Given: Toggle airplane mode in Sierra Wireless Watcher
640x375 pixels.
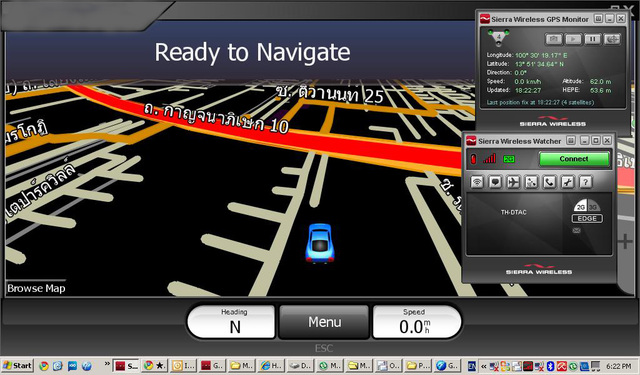Looking at the screenshot, I should [x=513, y=182].
